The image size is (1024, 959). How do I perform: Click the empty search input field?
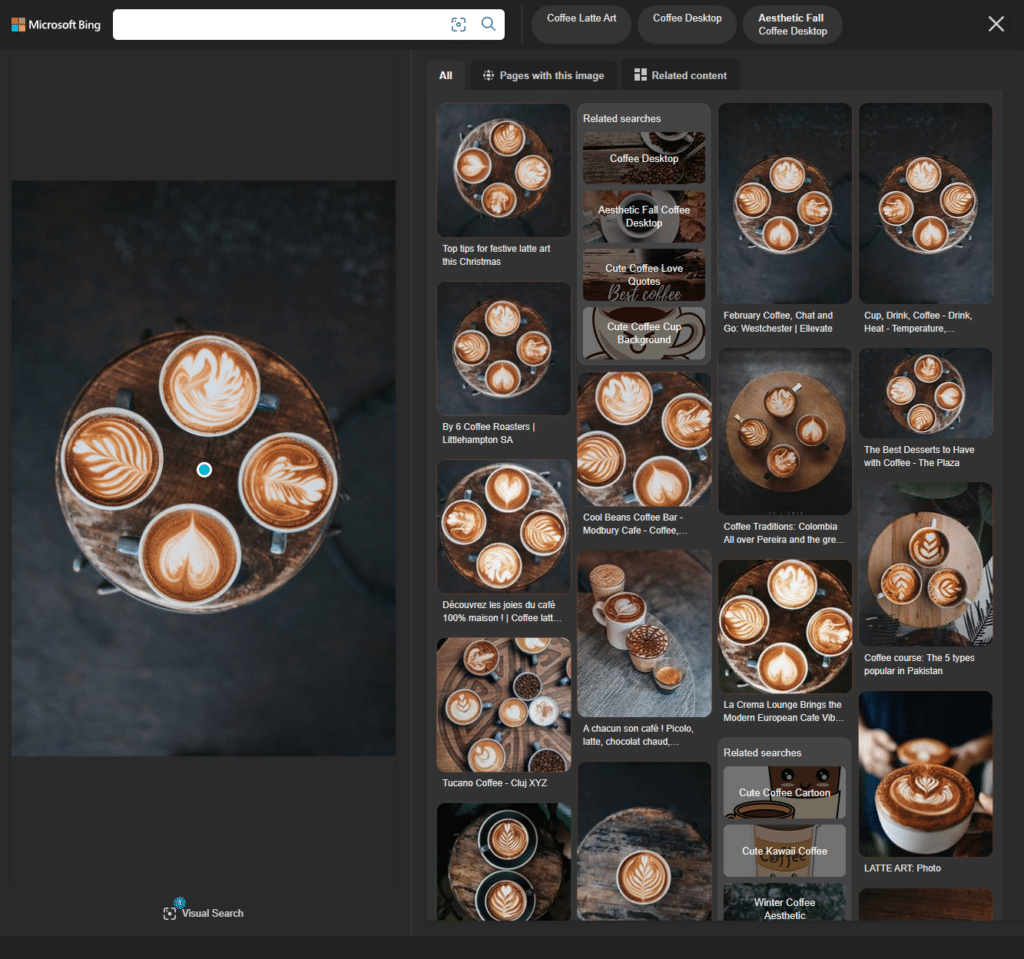(280, 24)
